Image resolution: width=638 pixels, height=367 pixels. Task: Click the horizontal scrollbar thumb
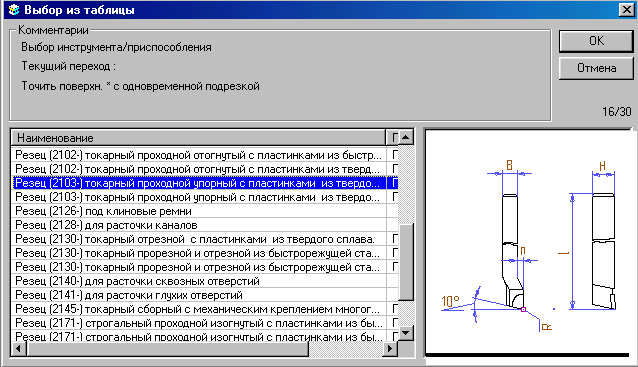pos(167,349)
